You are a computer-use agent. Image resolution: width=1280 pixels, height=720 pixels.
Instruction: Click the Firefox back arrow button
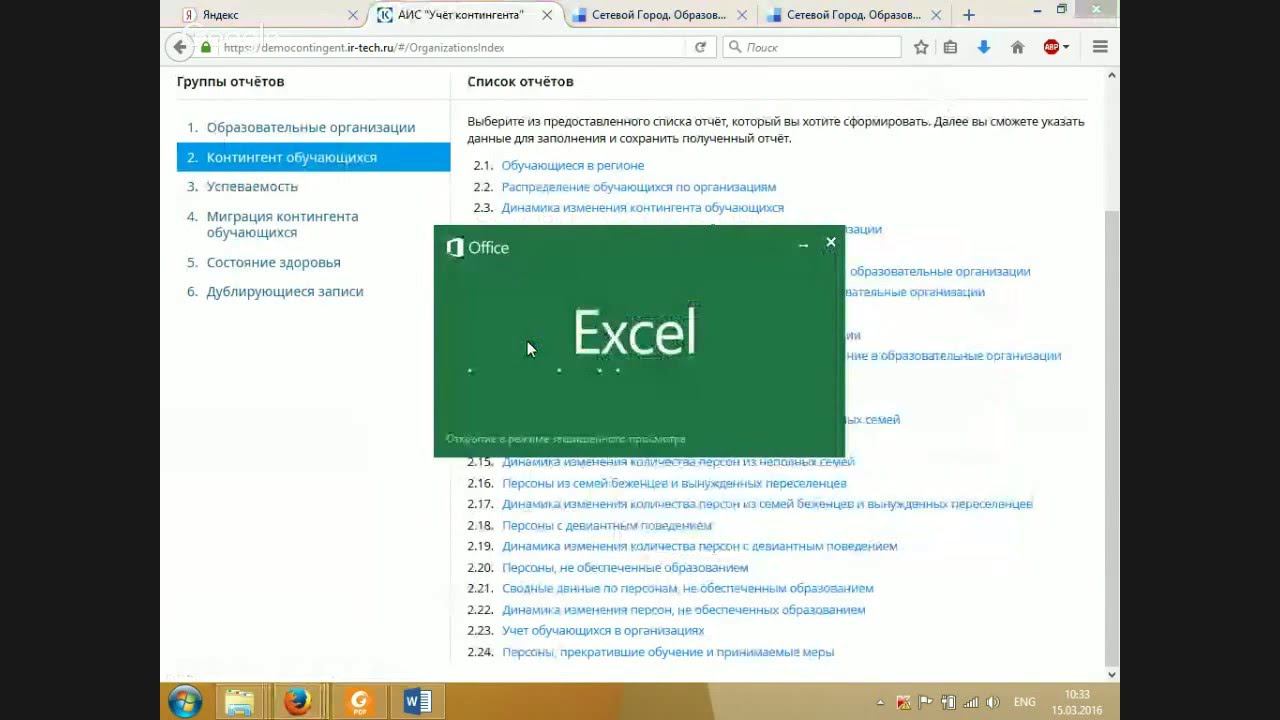[179, 47]
